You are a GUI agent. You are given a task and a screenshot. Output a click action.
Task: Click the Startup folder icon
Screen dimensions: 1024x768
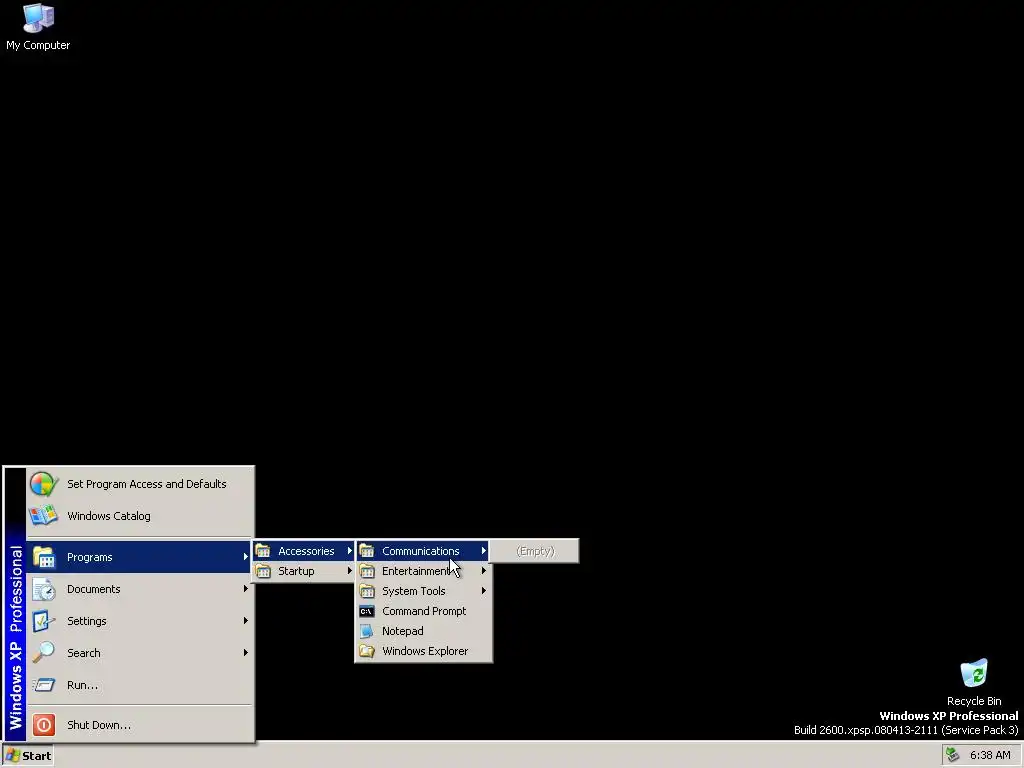click(x=263, y=571)
